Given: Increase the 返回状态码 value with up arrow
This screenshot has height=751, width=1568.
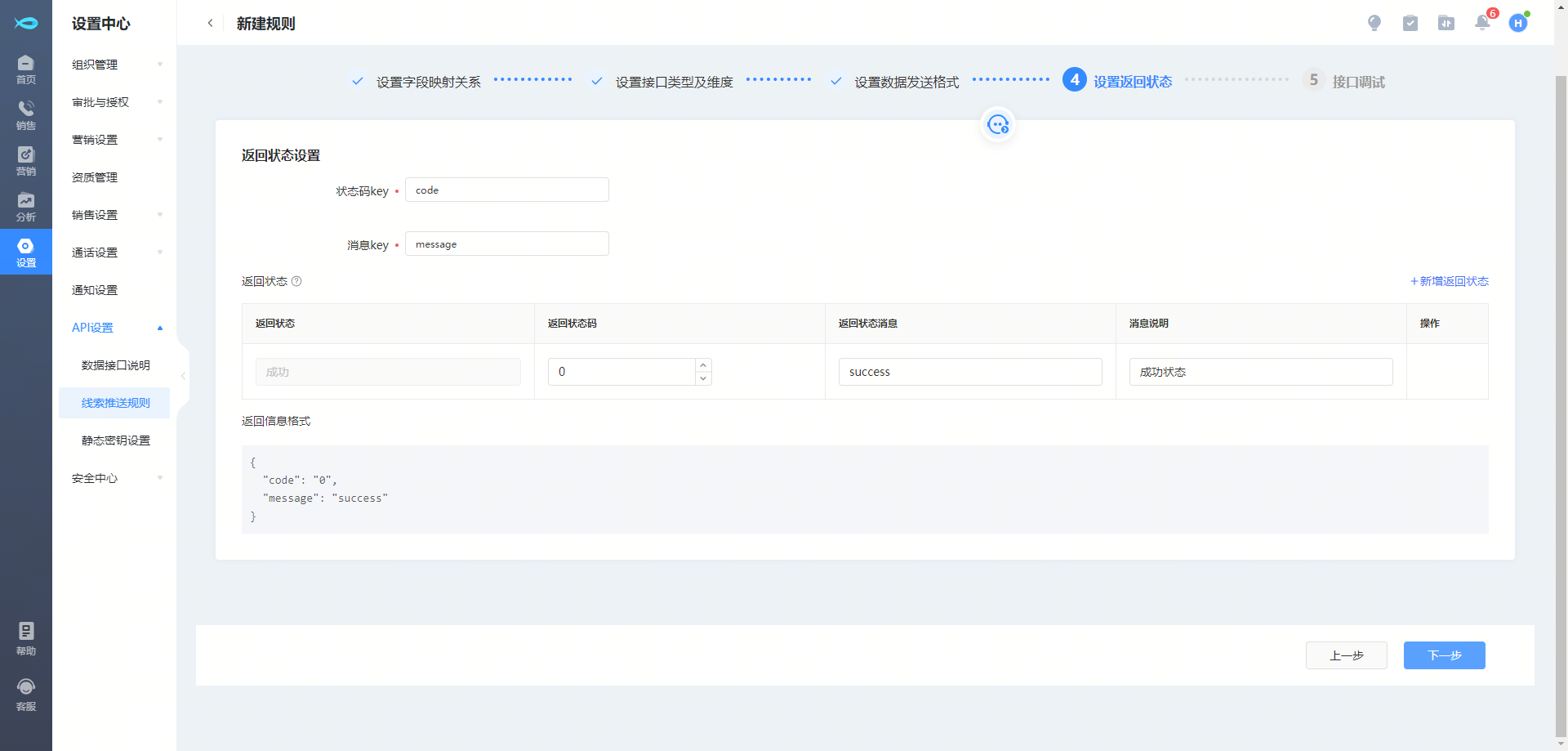Looking at the screenshot, I should 703,365.
